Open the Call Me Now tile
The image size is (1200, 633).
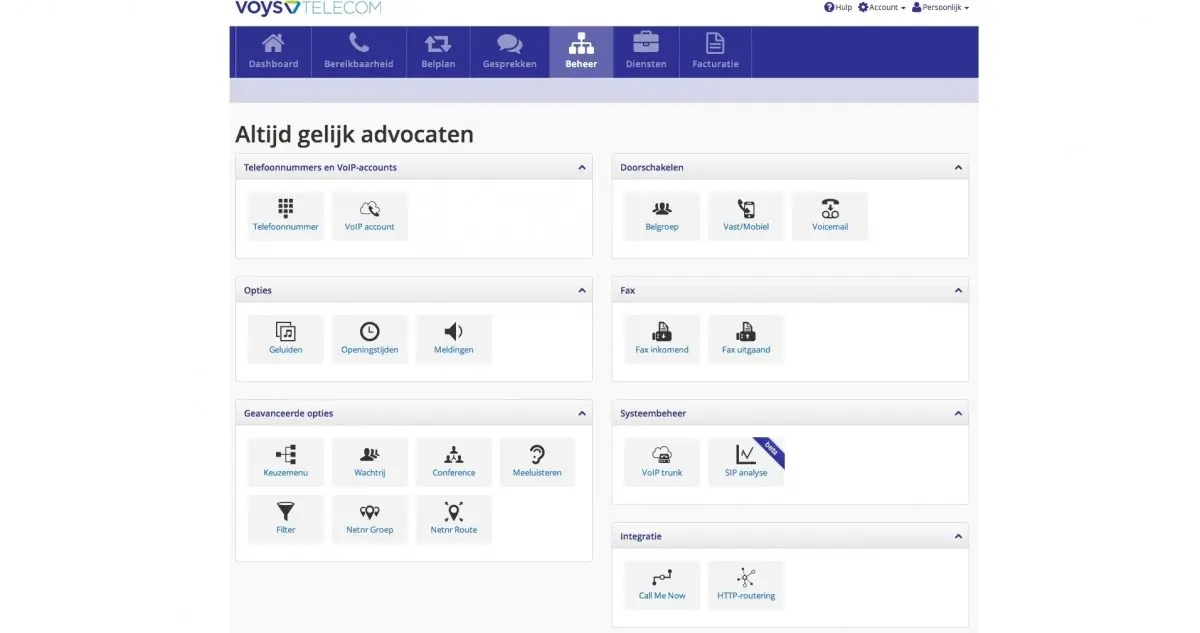(662, 585)
